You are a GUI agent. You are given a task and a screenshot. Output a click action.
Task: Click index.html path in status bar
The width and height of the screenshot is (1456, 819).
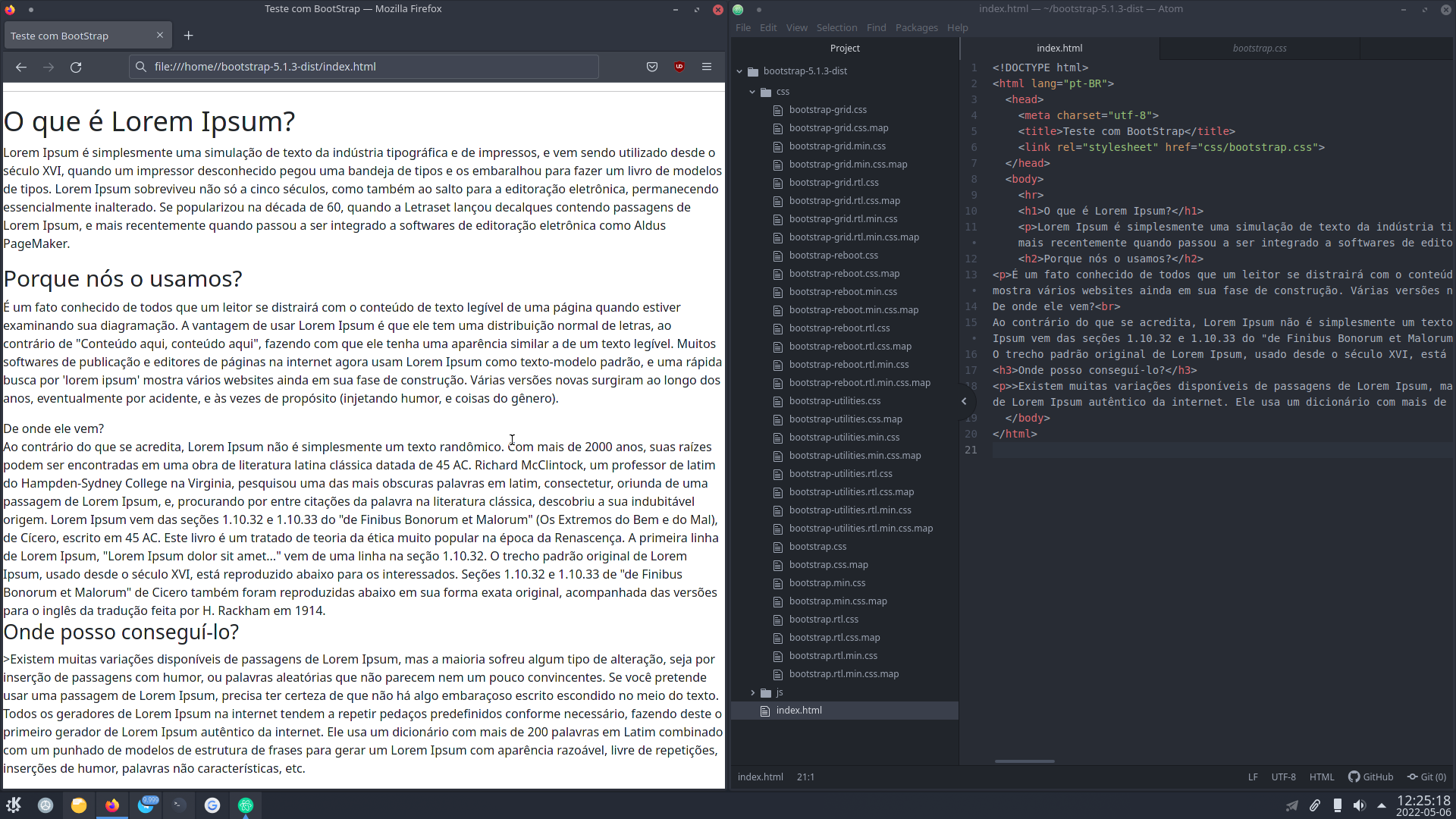[760, 777]
